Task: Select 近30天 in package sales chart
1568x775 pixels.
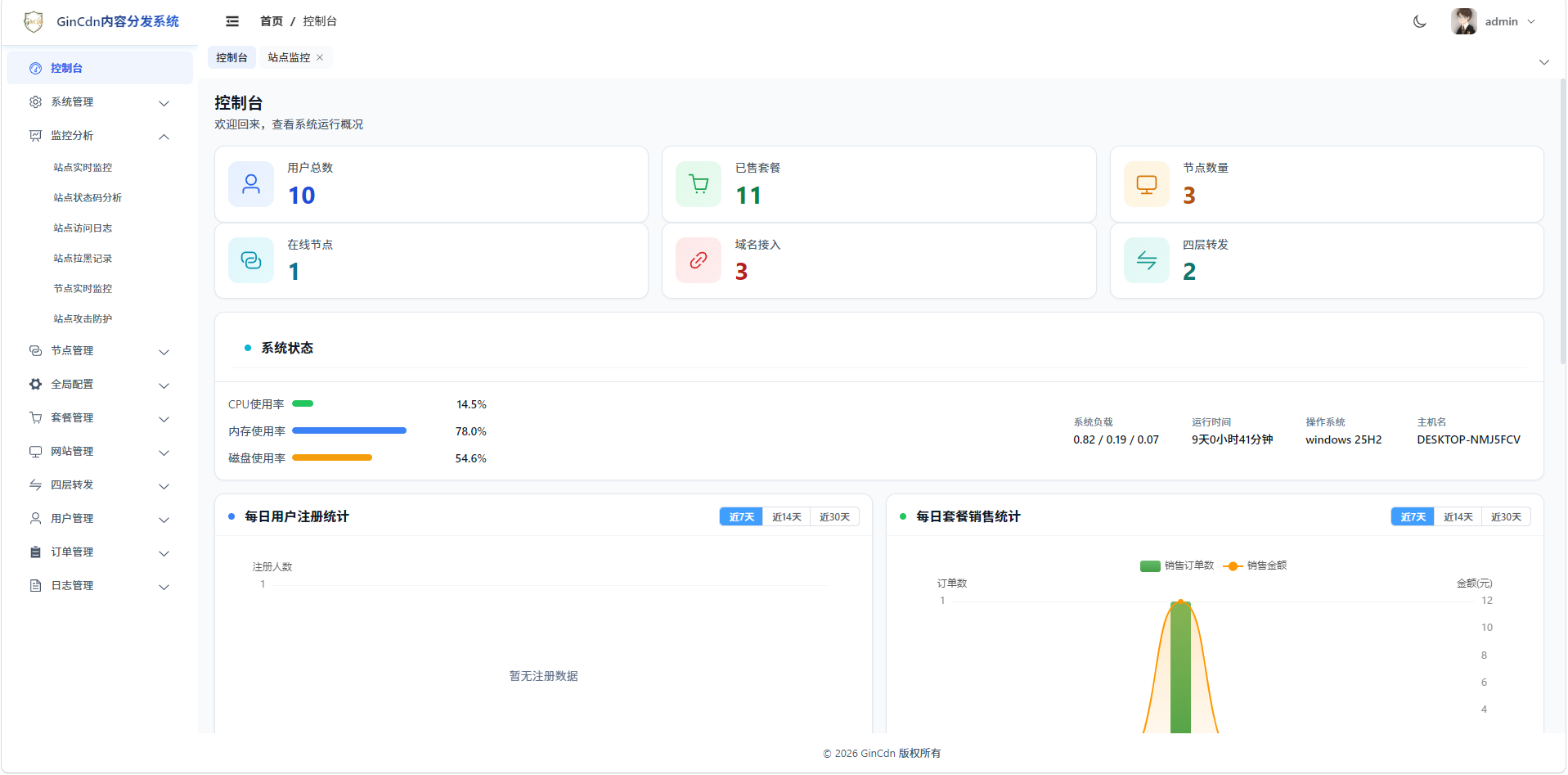Action: (x=1506, y=517)
